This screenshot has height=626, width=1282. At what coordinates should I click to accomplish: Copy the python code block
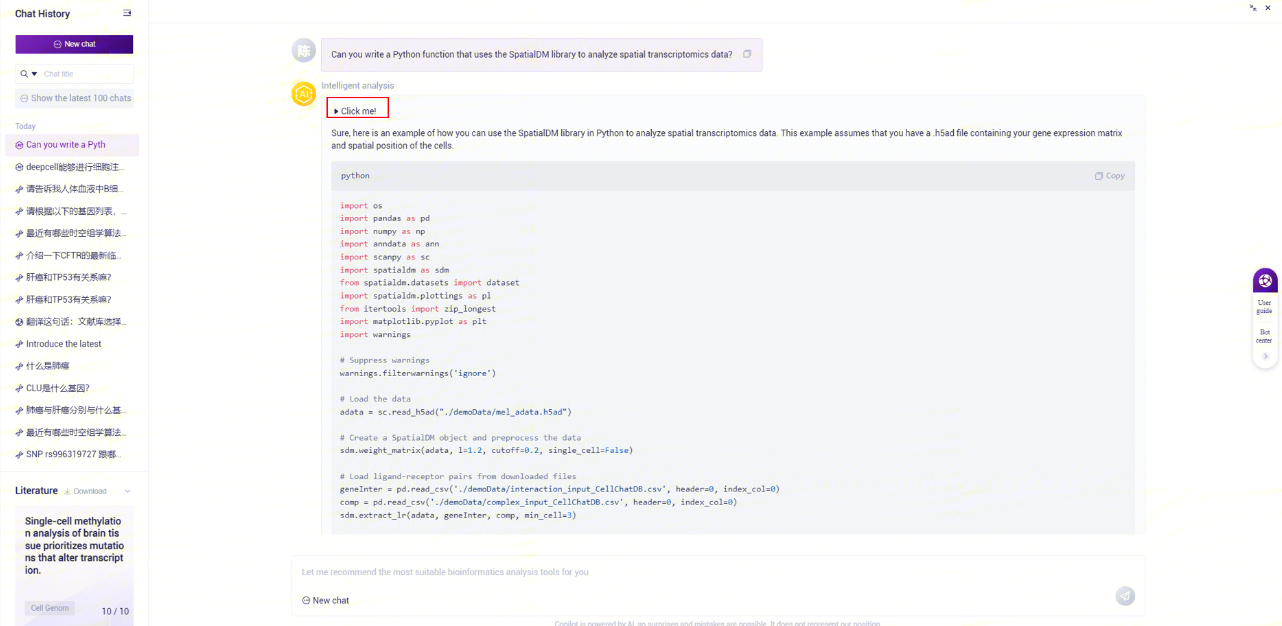pos(1109,176)
